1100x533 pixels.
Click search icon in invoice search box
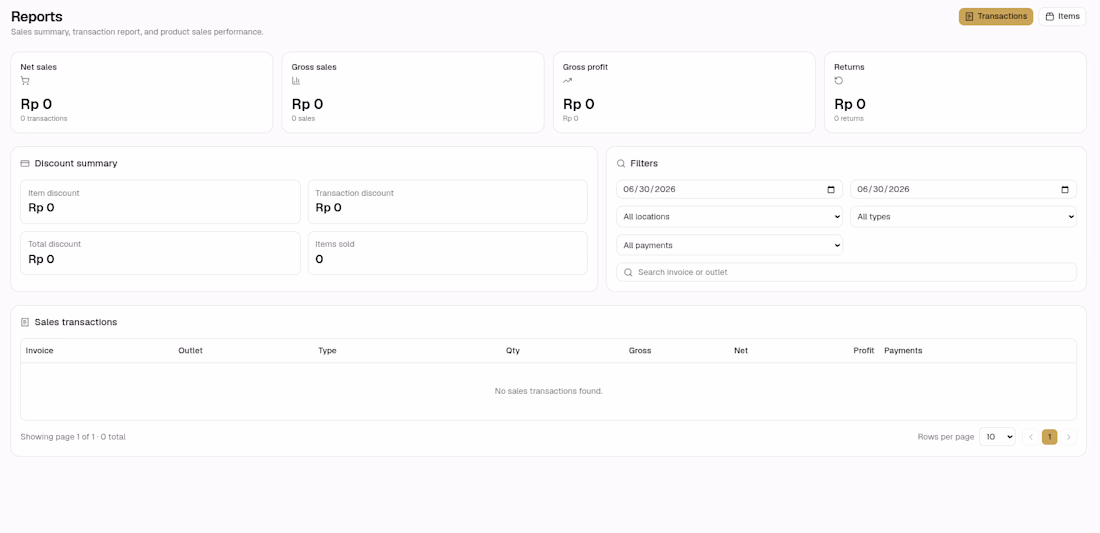coord(629,272)
